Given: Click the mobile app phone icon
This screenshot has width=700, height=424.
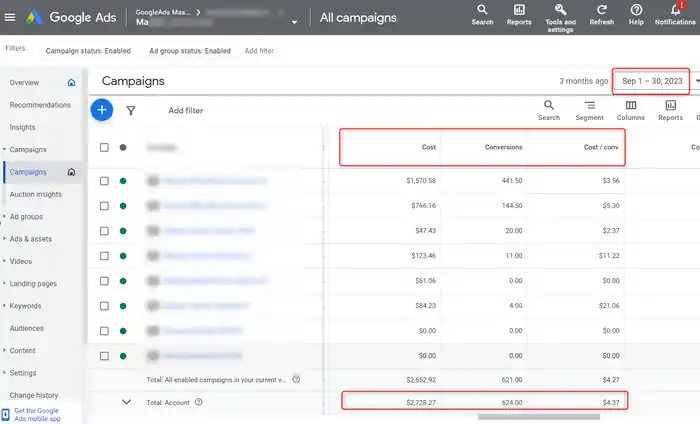Looking at the screenshot, I should tap(5, 415).
